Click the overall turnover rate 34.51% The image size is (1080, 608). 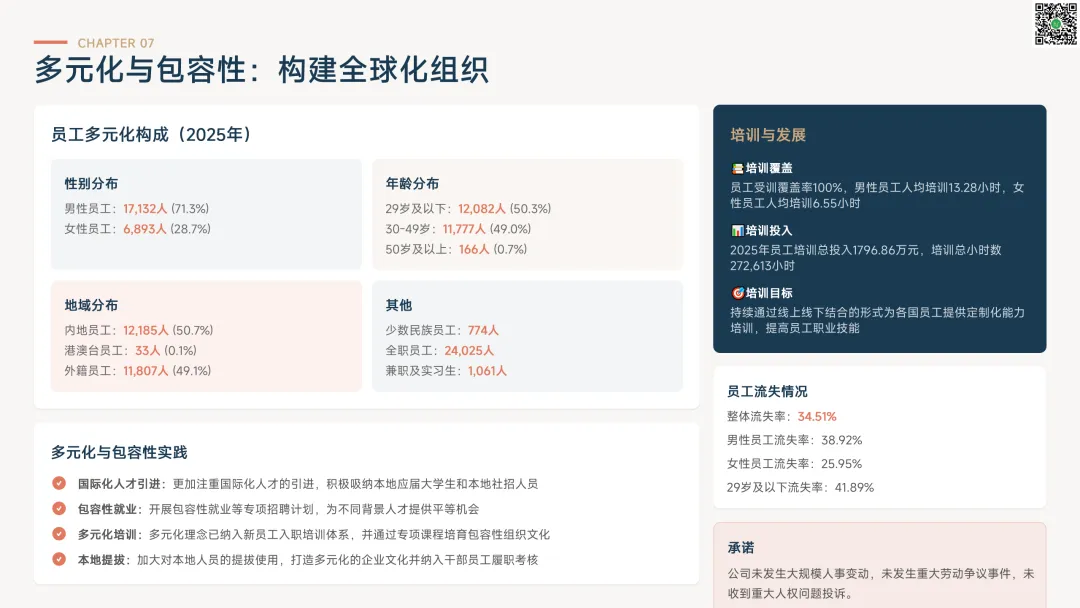[817, 417]
